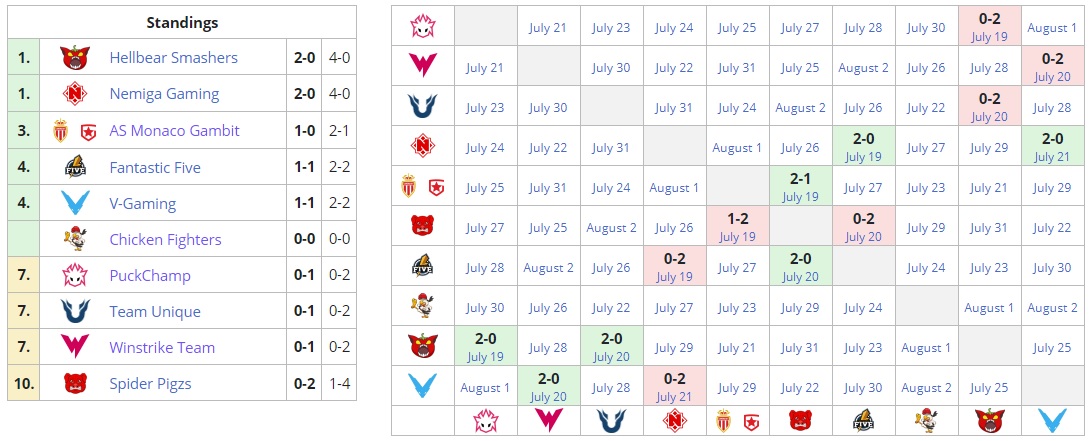The width and height of the screenshot is (1092, 441).
Task: Click the Hellbear Smashers logo in Standings
Action: [x=76, y=58]
